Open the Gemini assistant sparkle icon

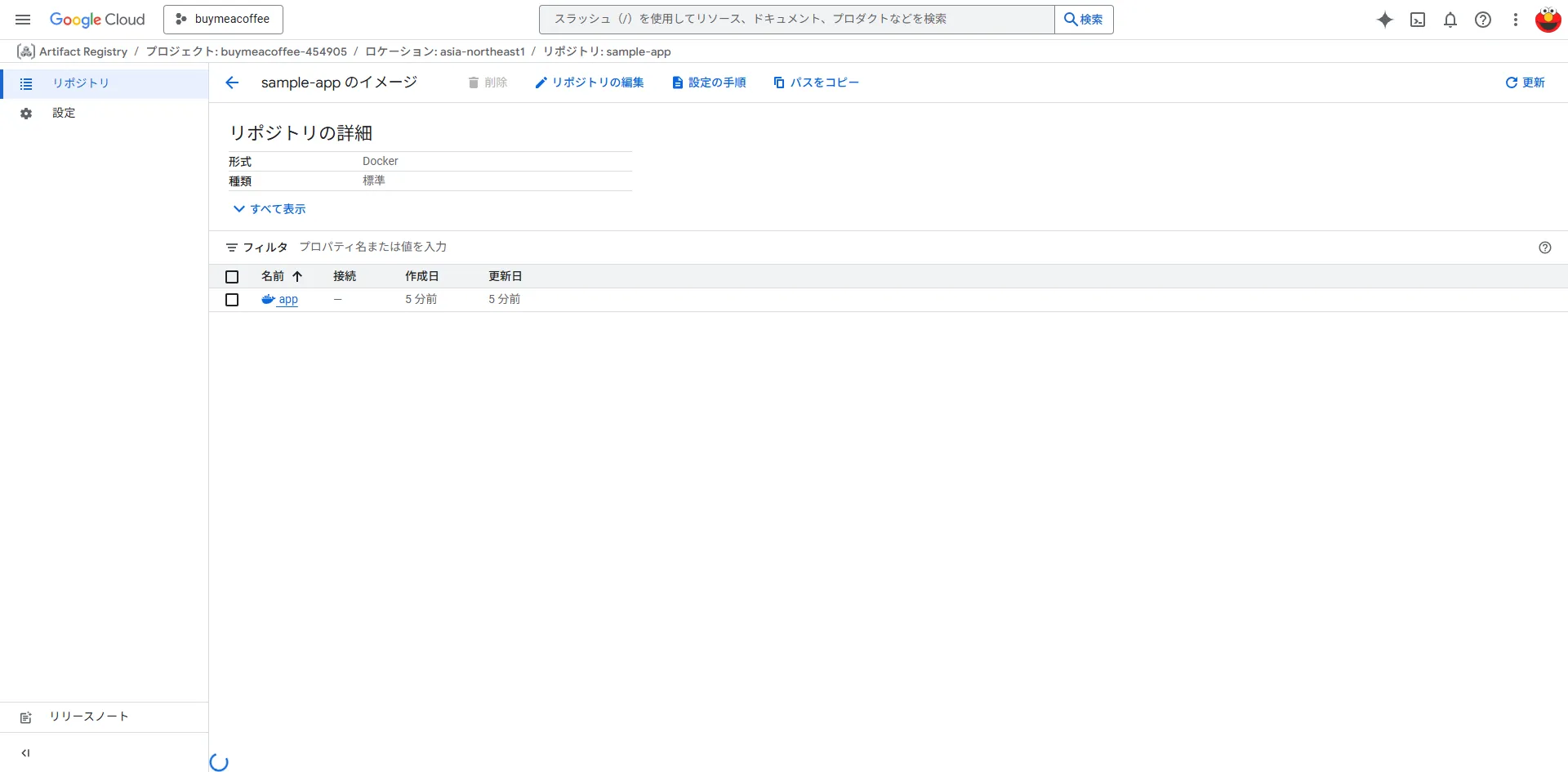click(x=1385, y=20)
